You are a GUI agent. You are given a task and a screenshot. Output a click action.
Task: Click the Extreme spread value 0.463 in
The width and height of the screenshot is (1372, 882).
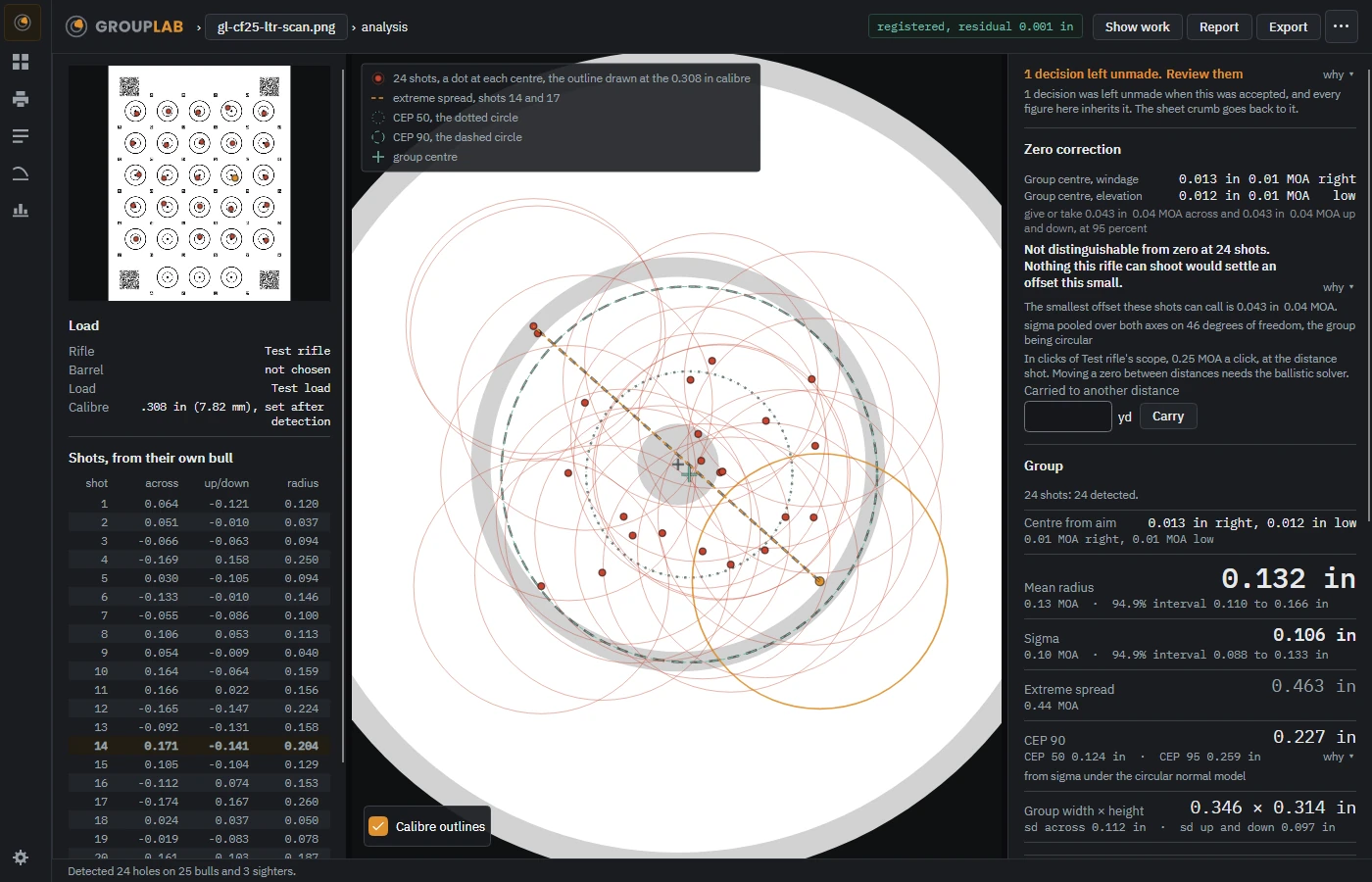pos(1314,686)
